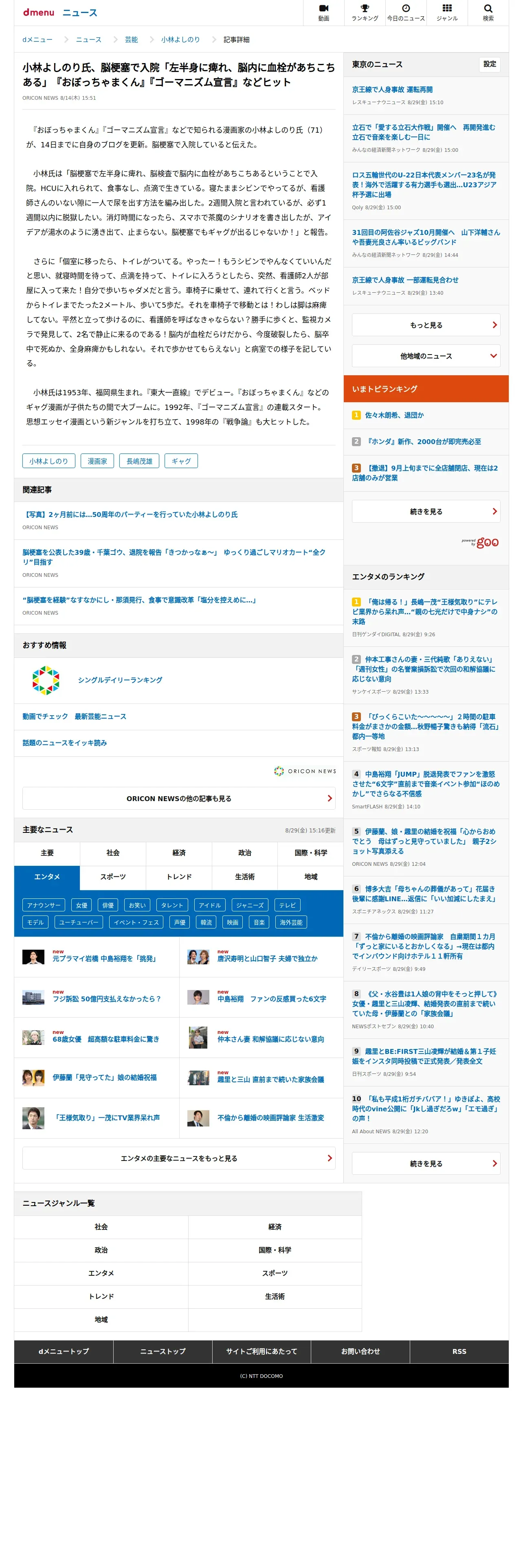Viewport: 523px width, 1568px height.
Task: Open ORICON NEWSの他の記事も見る button
Action: [x=179, y=798]
